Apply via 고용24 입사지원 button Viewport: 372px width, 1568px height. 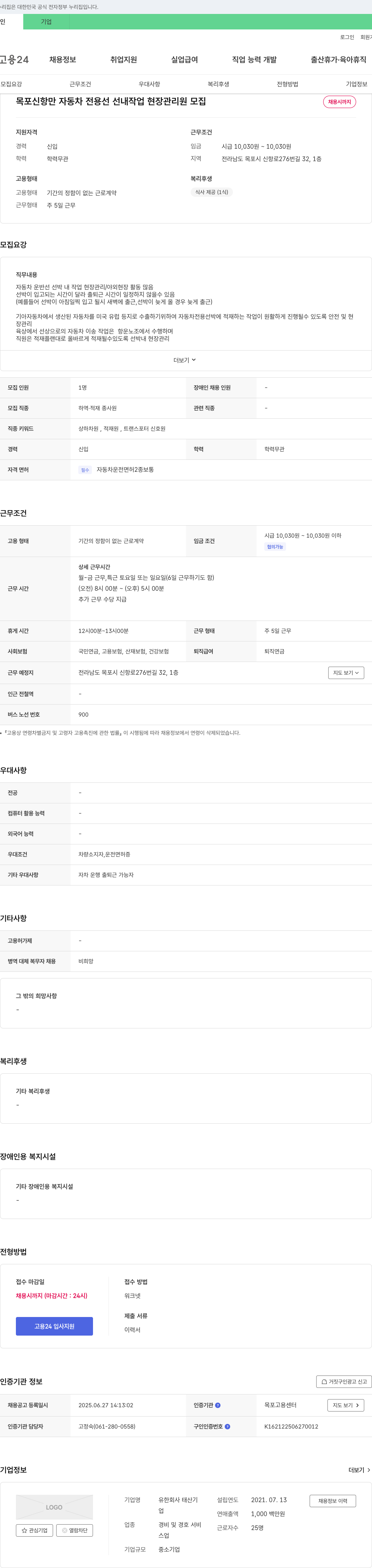pos(54,1326)
